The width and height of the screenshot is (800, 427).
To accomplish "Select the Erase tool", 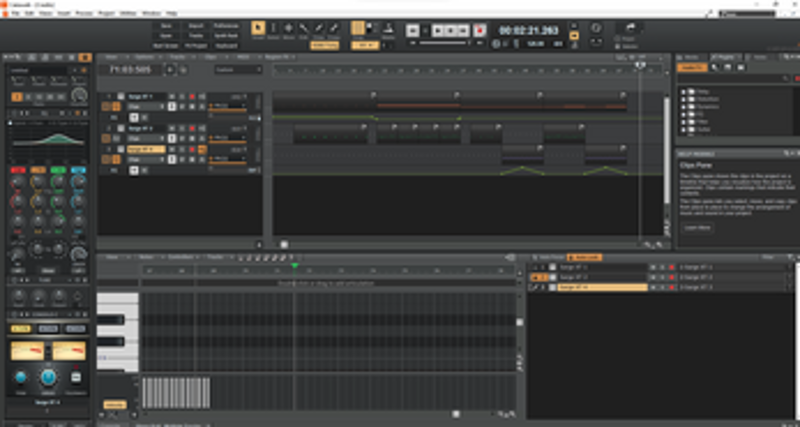I will (334, 28).
